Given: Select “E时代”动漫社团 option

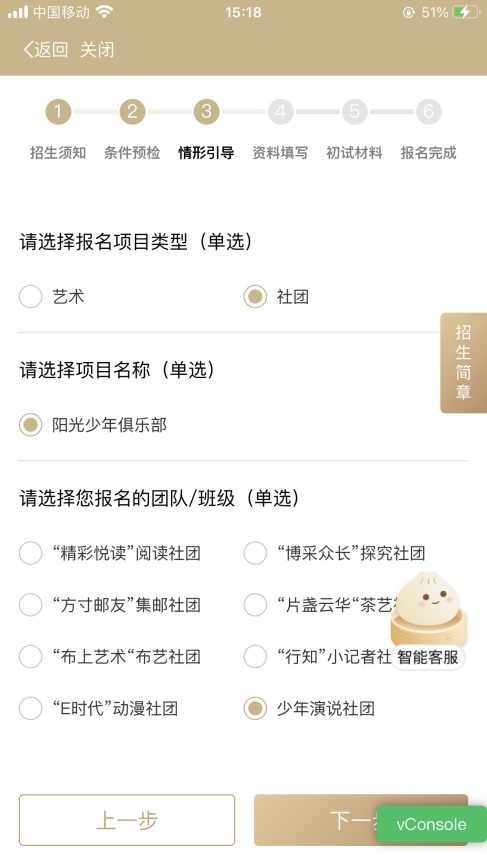Looking at the screenshot, I should point(98,708).
